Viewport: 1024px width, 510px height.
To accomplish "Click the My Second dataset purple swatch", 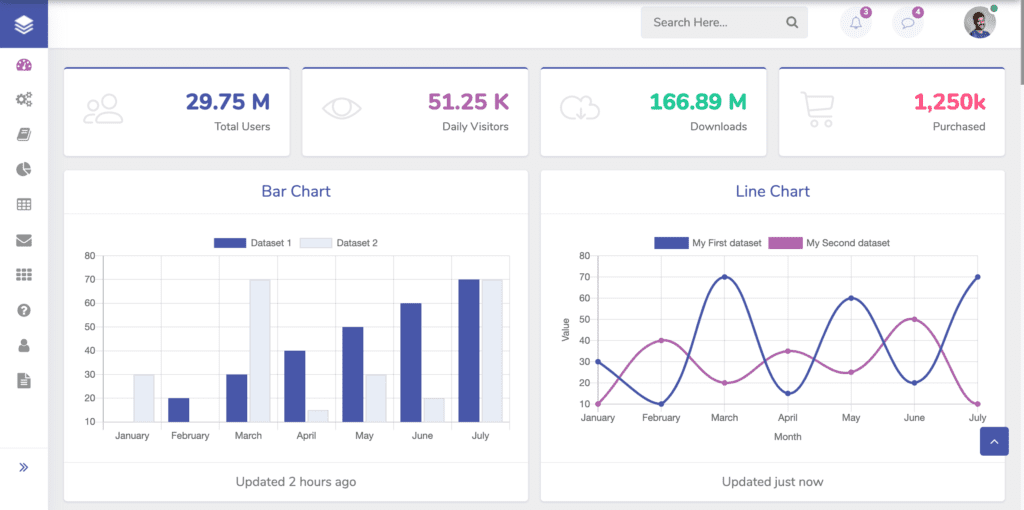I will (x=785, y=243).
